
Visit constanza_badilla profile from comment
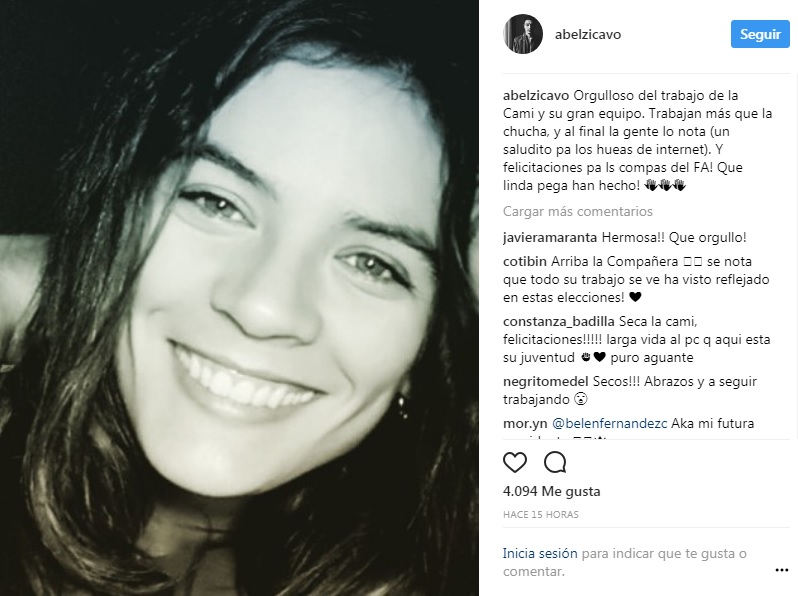pyautogui.click(x=558, y=322)
